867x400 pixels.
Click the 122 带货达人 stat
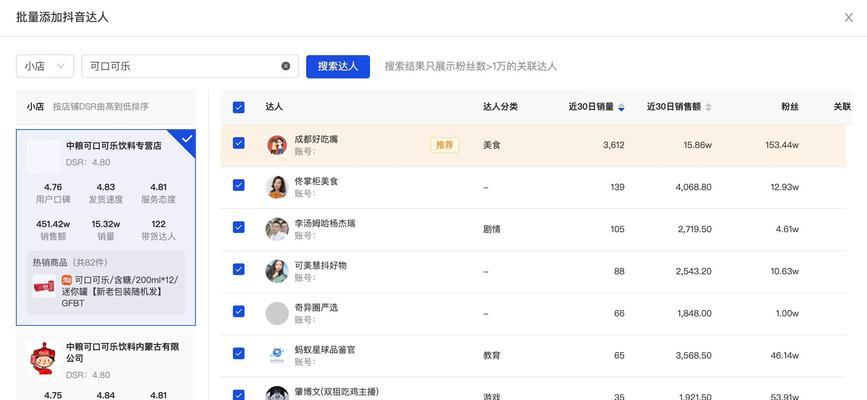click(158, 230)
